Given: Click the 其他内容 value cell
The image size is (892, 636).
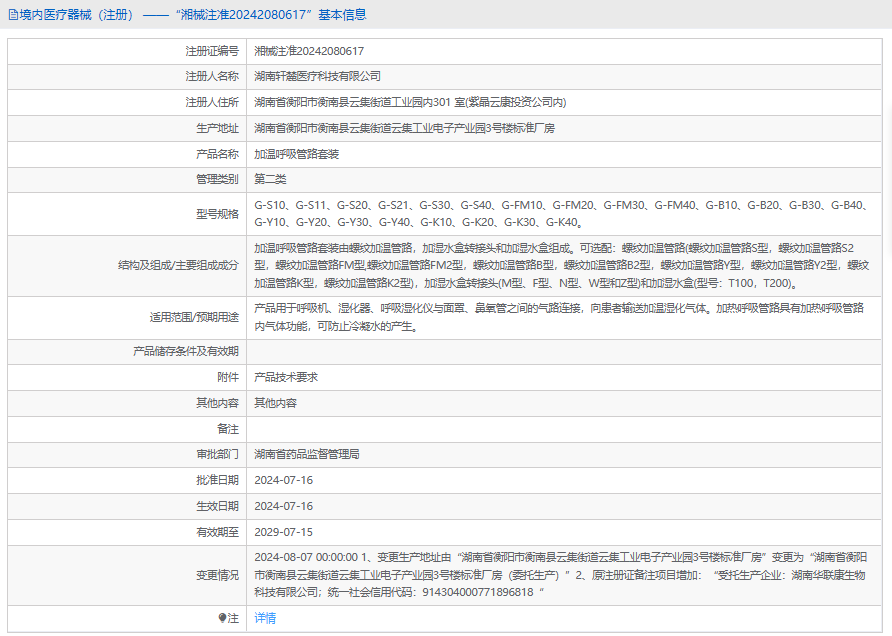Looking at the screenshot, I should pyautogui.click(x=275, y=403).
